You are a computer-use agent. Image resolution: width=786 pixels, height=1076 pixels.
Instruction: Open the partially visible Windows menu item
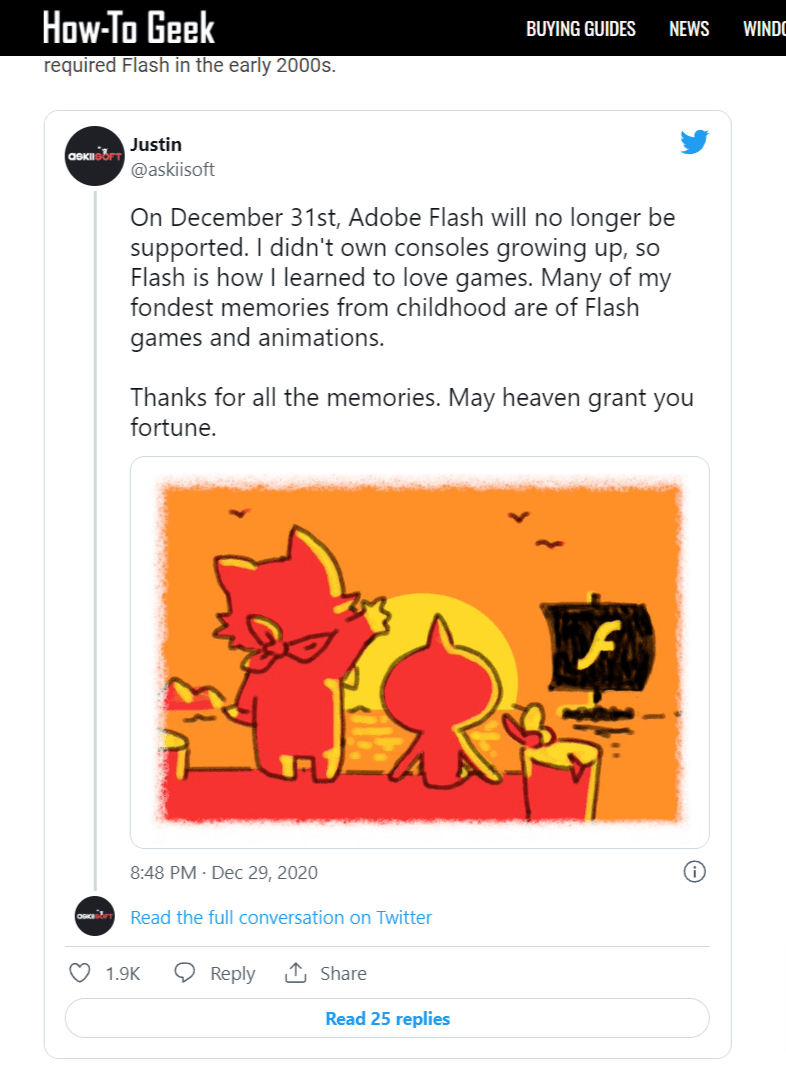pos(764,29)
